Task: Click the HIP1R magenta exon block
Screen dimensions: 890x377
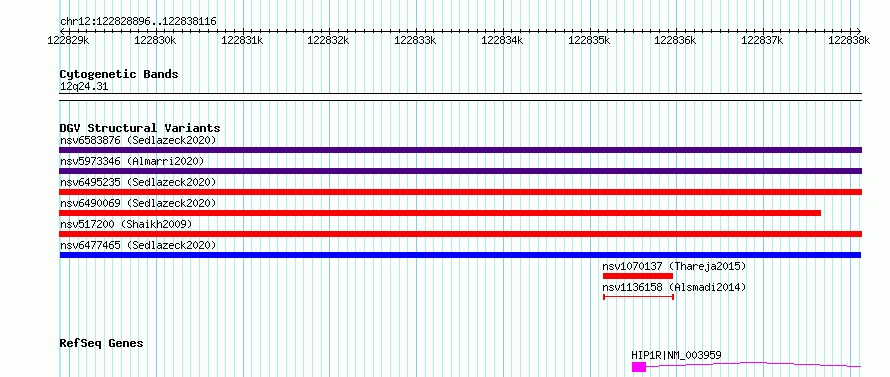Action: coord(639,367)
